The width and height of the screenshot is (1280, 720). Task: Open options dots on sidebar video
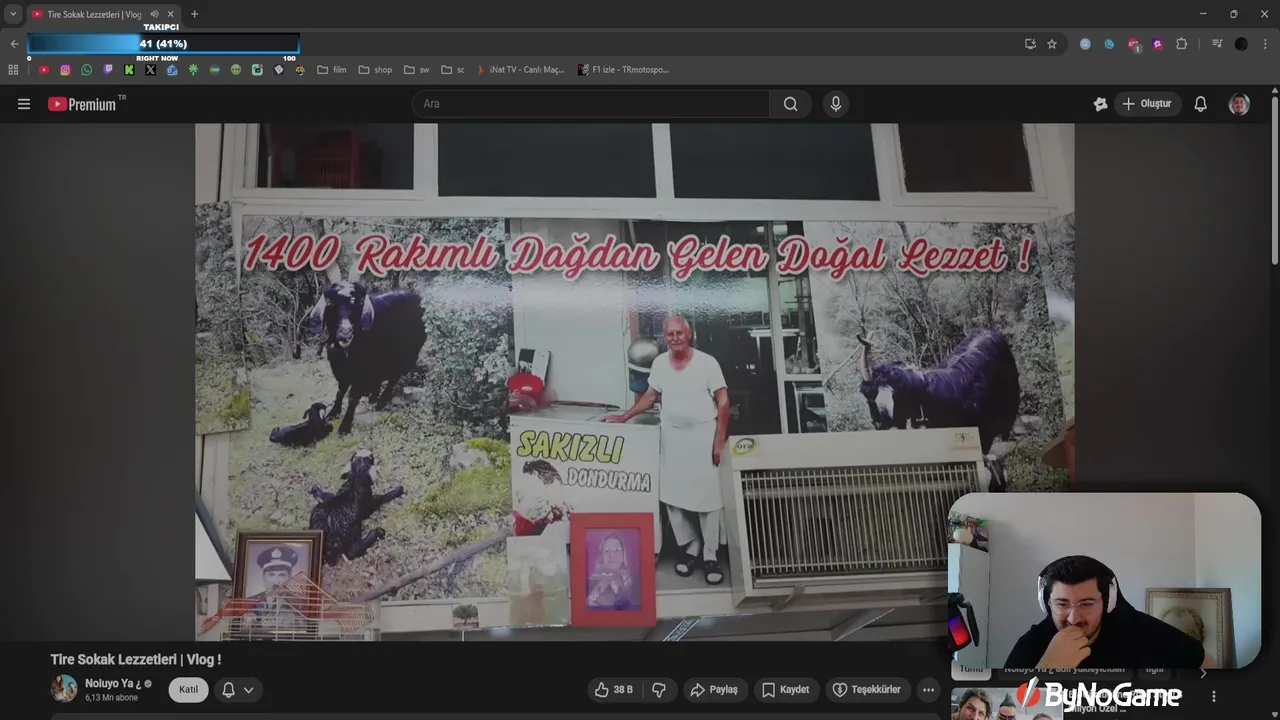(1214, 696)
